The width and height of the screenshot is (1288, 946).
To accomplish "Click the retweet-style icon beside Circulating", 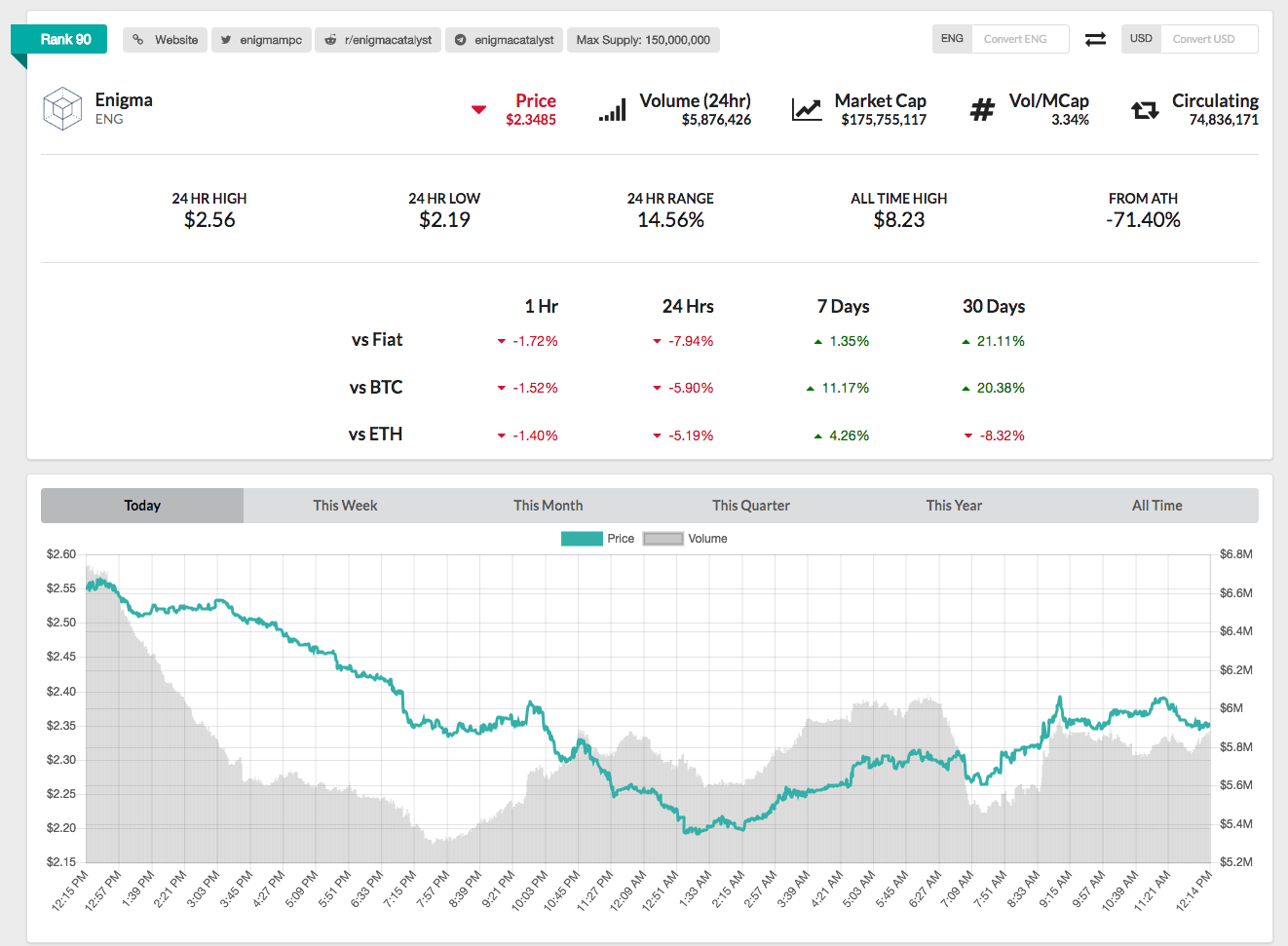I will click(1145, 110).
